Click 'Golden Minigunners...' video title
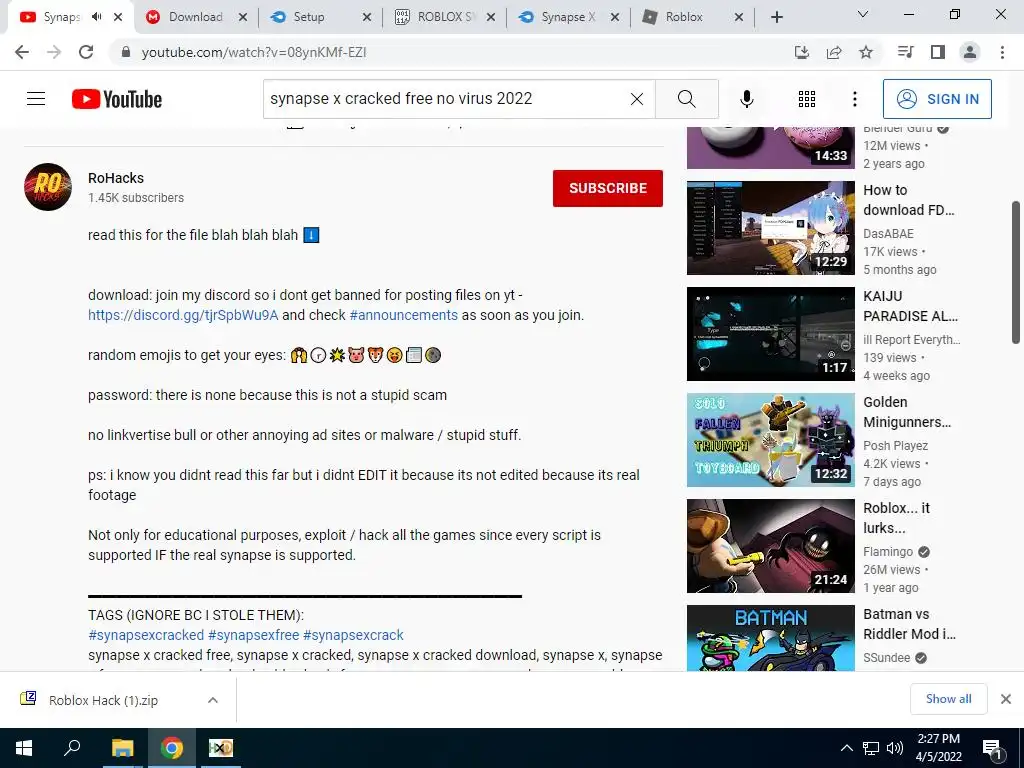This screenshot has height=768, width=1024. pyautogui.click(x=907, y=412)
